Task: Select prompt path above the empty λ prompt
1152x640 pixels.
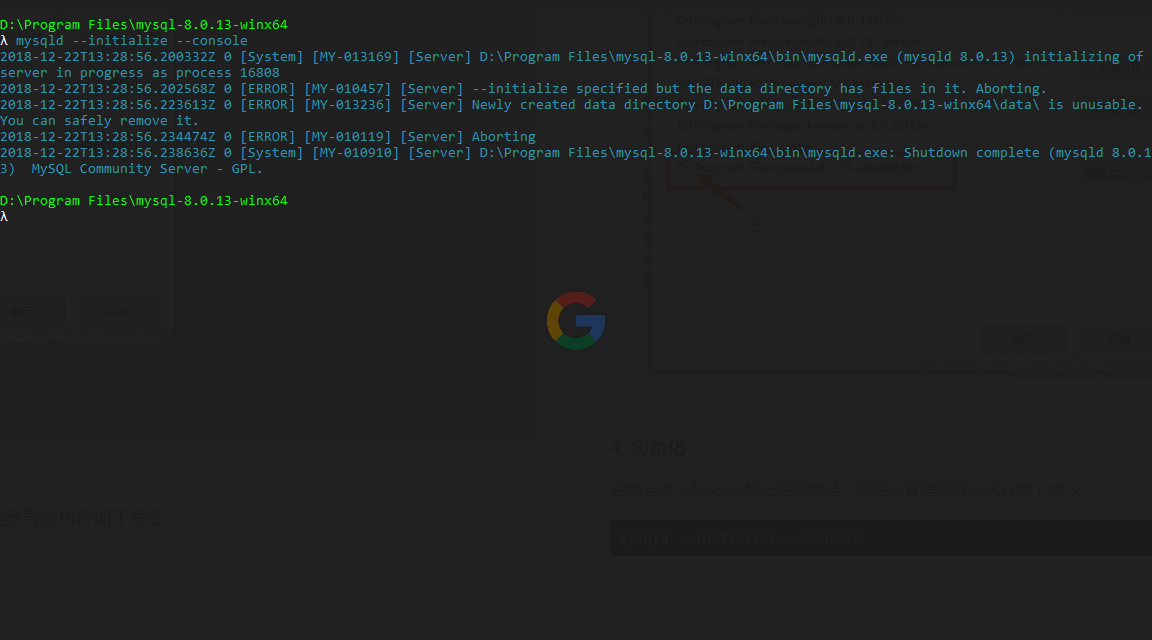Action: (144, 201)
